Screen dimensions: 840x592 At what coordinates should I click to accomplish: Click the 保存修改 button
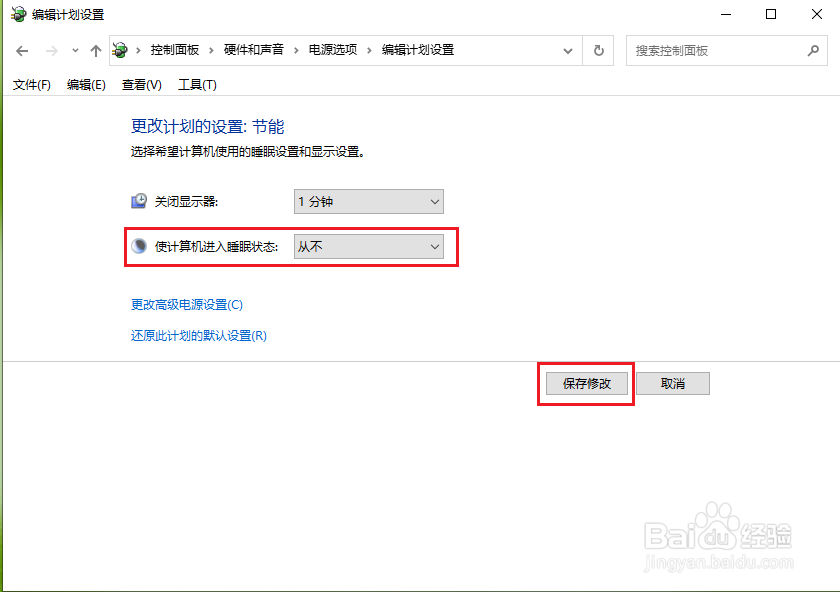[x=585, y=383]
